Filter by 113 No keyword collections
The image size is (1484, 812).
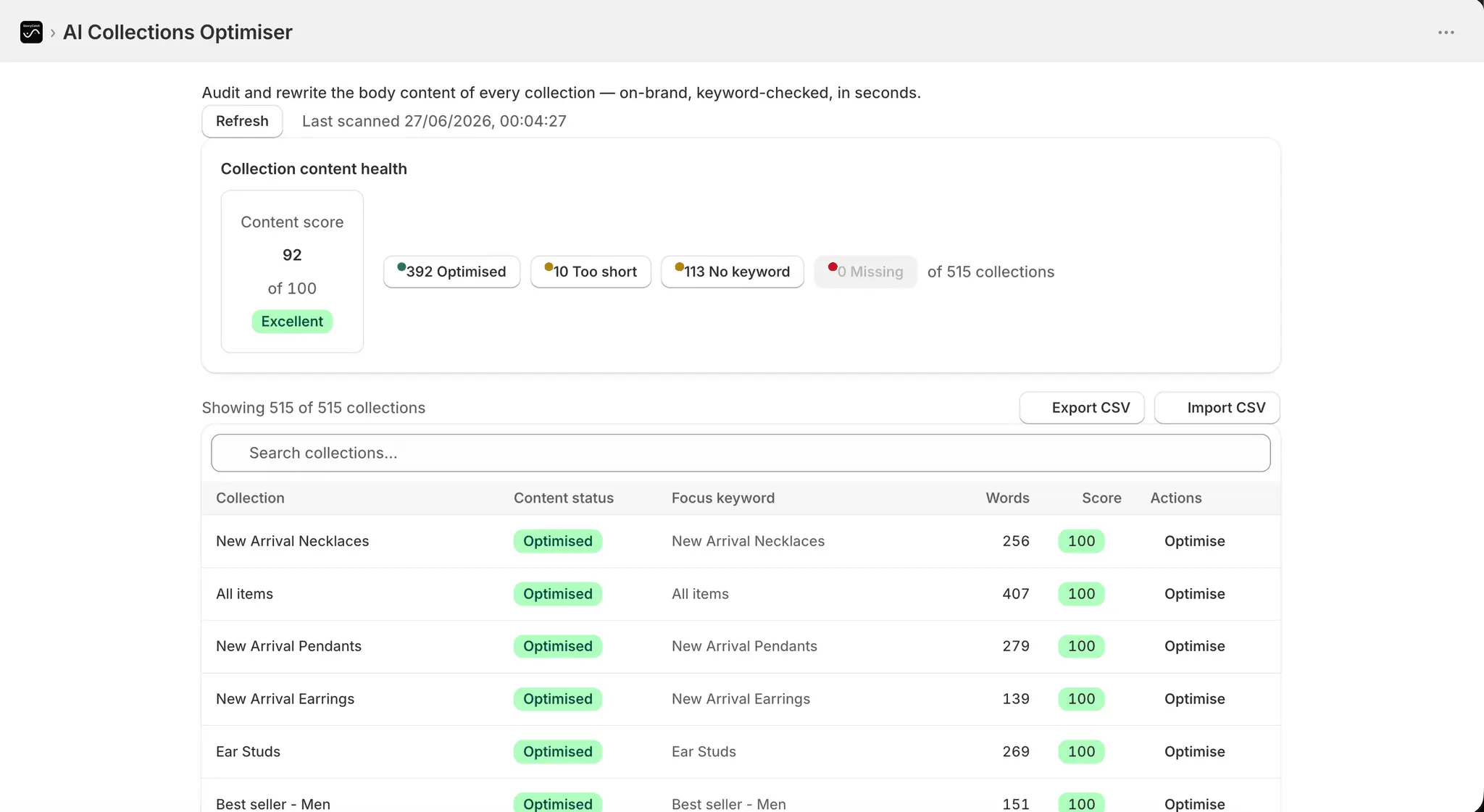coord(733,272)
